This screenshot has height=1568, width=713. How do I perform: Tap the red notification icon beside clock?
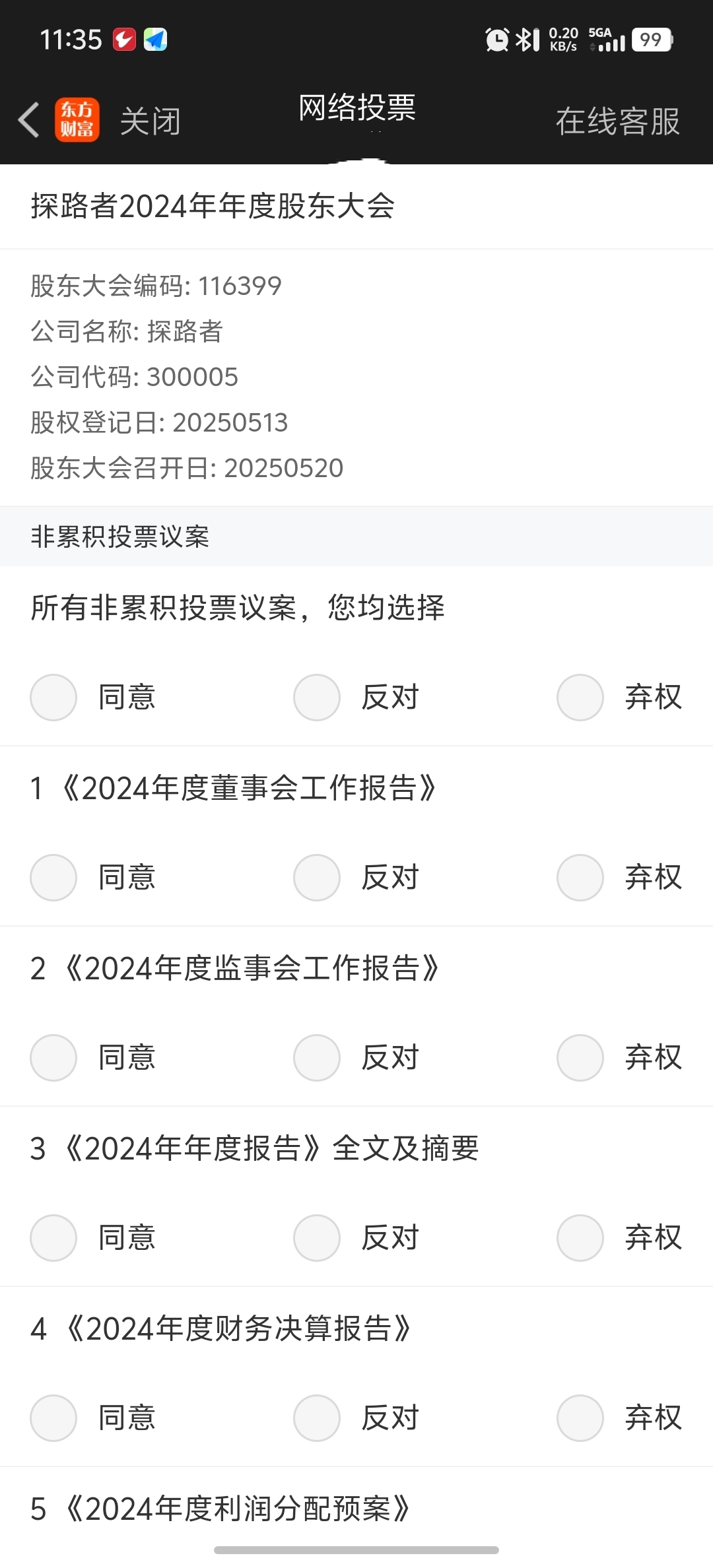[125, 40]
